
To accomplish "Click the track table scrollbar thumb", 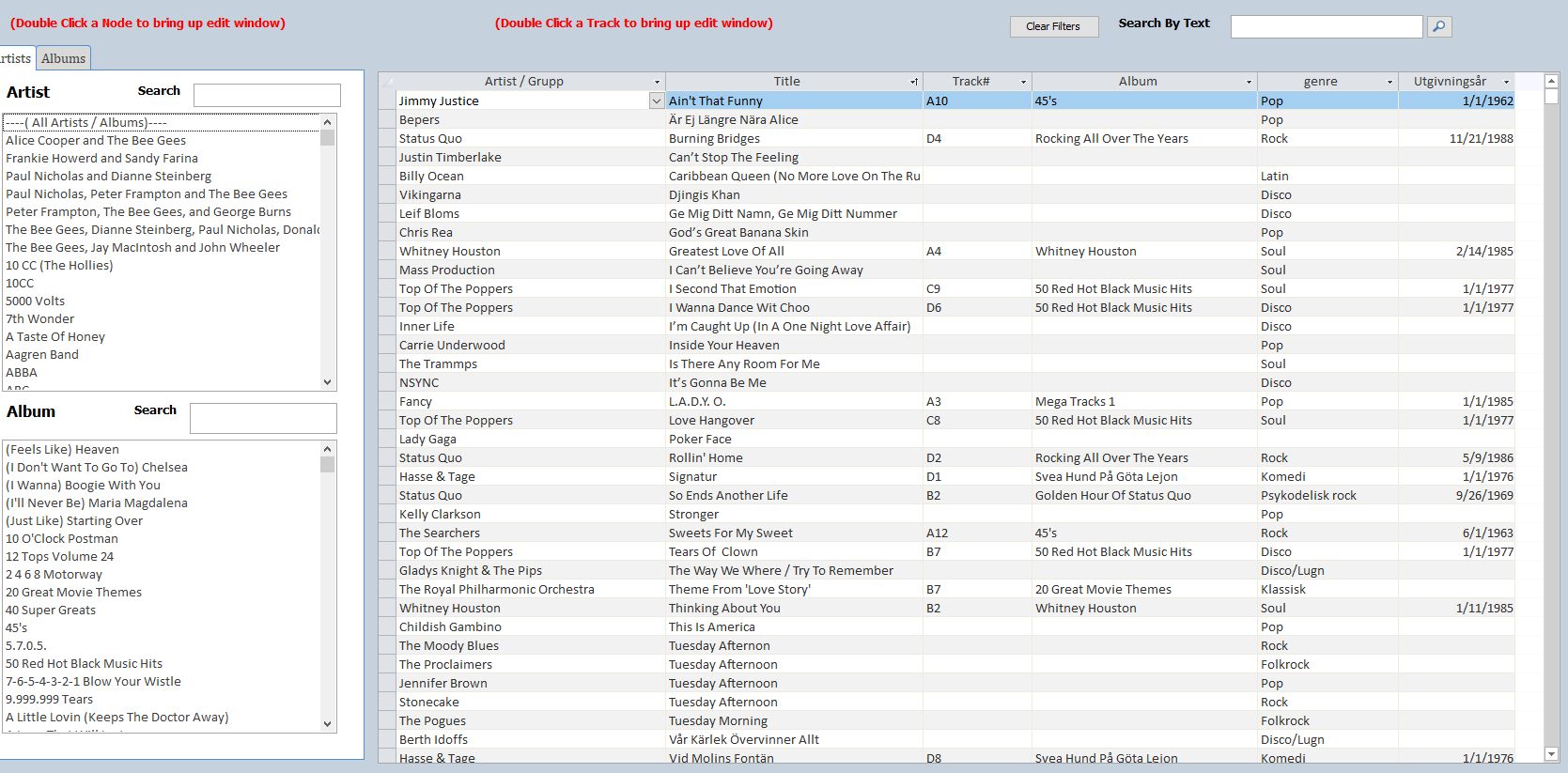I will tap(1551, 96).
